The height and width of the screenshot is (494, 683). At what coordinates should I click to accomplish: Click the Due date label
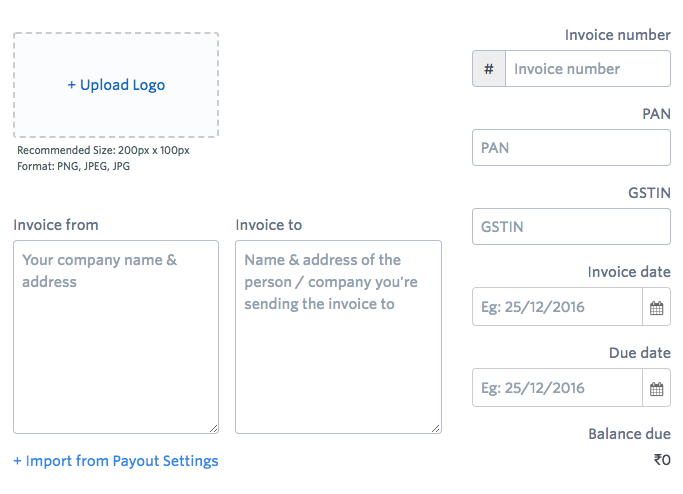pyautogui.click(x=639, y=353)
